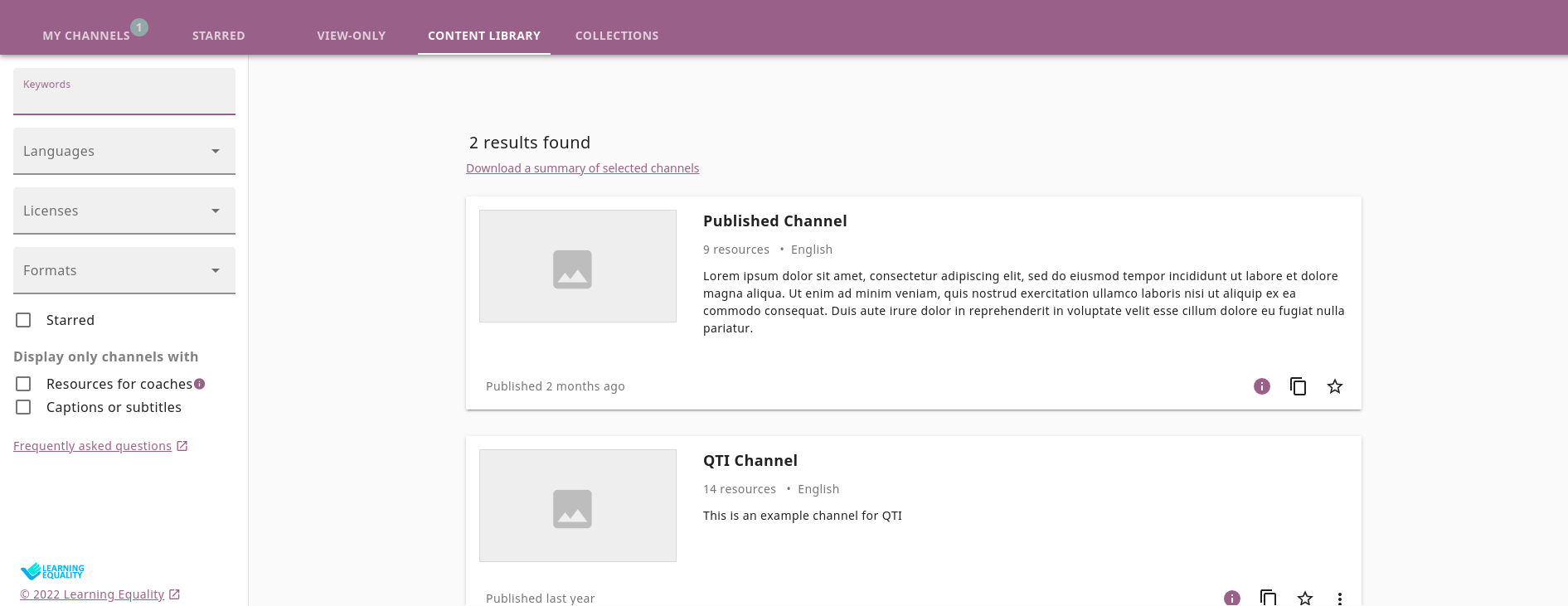This screenshot has height=606, width=1568.
Task: Open the Licenses dropdown
Action: (124, 211)
